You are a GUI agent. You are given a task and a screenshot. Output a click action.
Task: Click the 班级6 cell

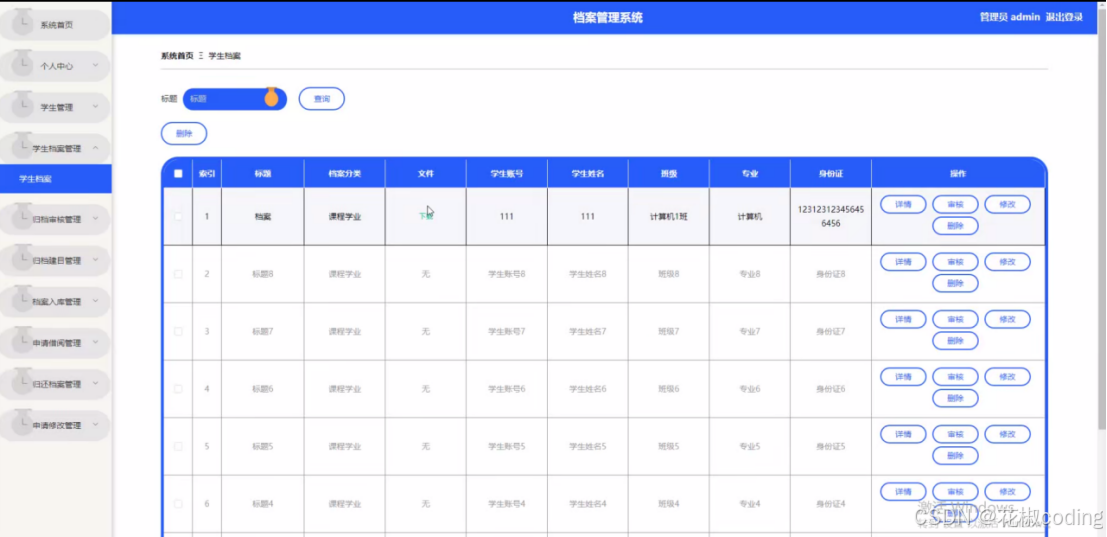[x=669, y=389]
